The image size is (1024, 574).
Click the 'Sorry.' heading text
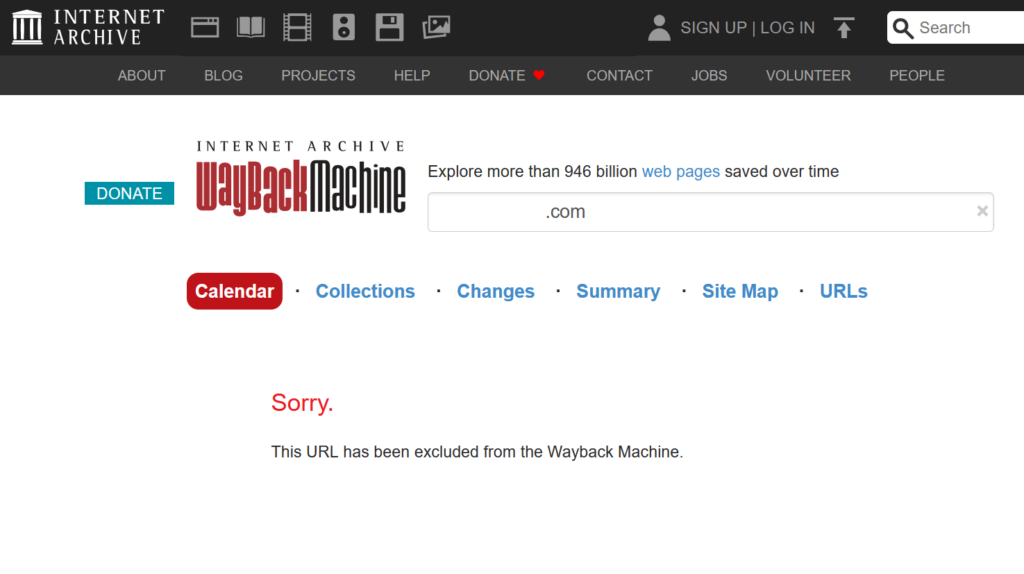pos(302,403)
